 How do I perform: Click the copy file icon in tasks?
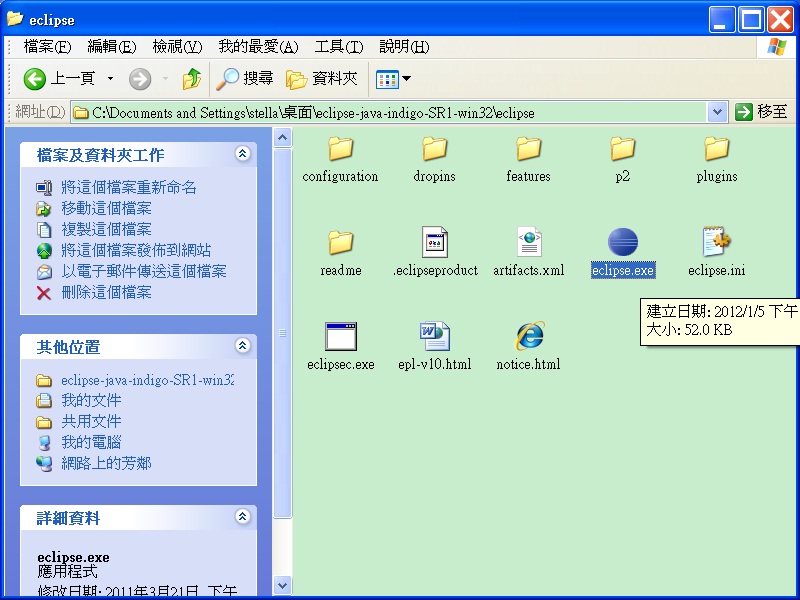pos(44,230)
